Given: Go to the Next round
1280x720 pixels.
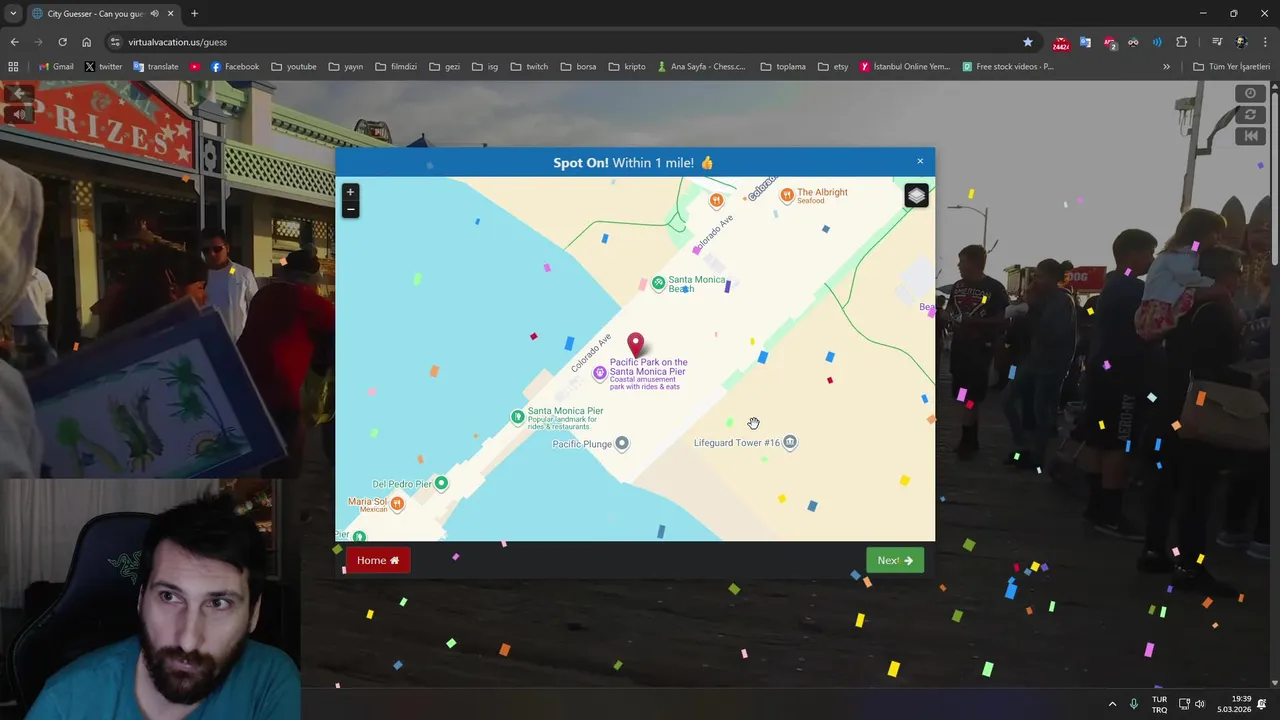Looking at the screenshot, I should [x=895, y=560].
